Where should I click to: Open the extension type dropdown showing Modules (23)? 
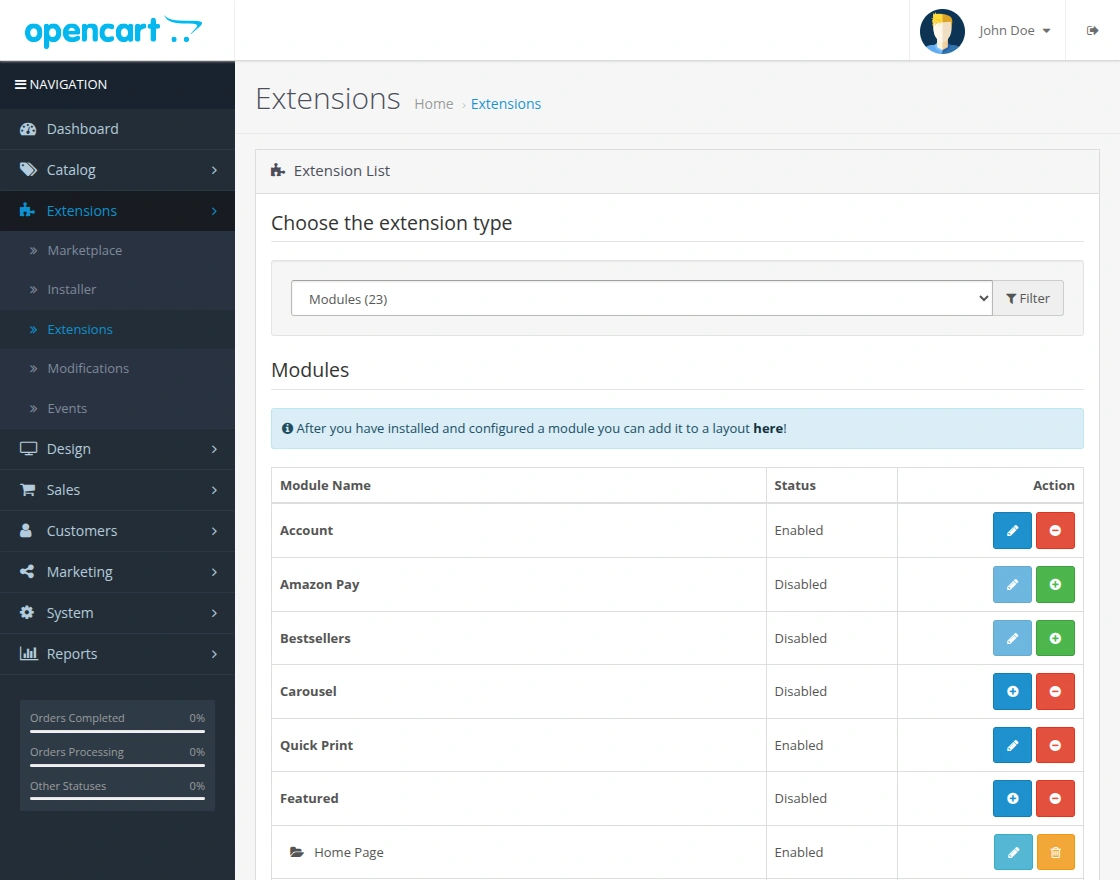[641, 298]
